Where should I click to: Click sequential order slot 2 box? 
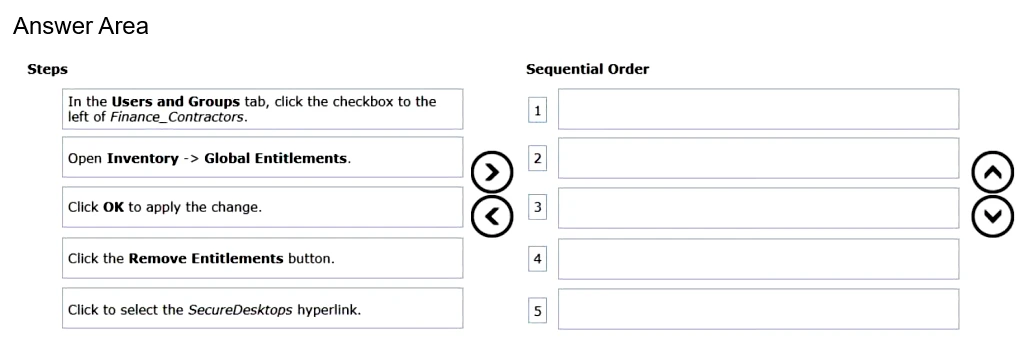pyautogui.click(x=758, y=158)
